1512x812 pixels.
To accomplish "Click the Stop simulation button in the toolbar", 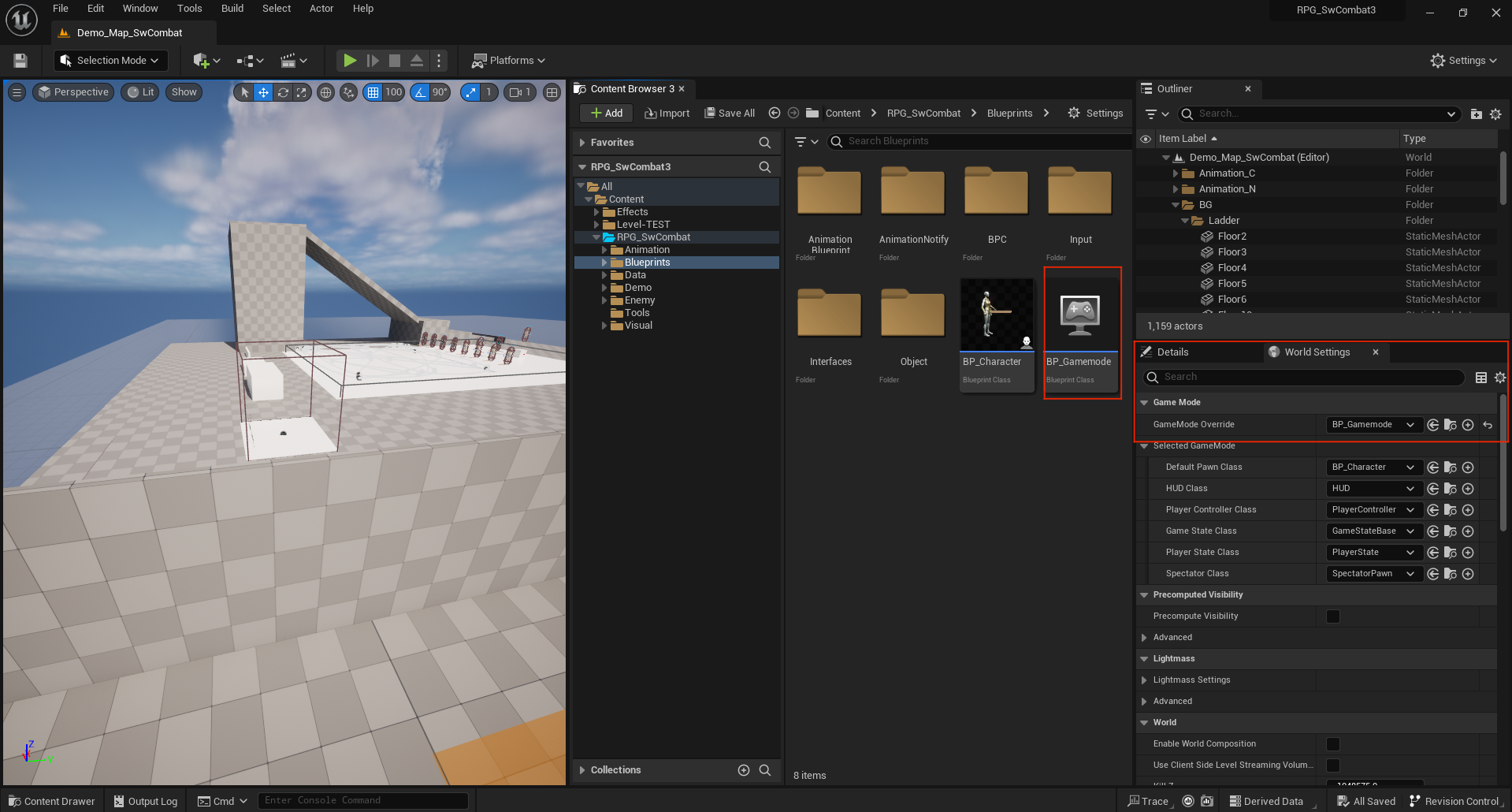I will tap(395, 61).
